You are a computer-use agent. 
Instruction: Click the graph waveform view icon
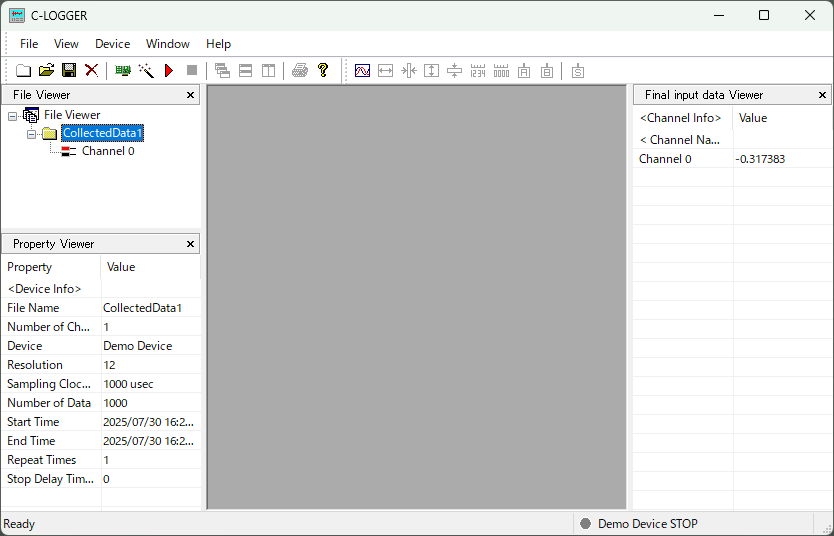363,70
